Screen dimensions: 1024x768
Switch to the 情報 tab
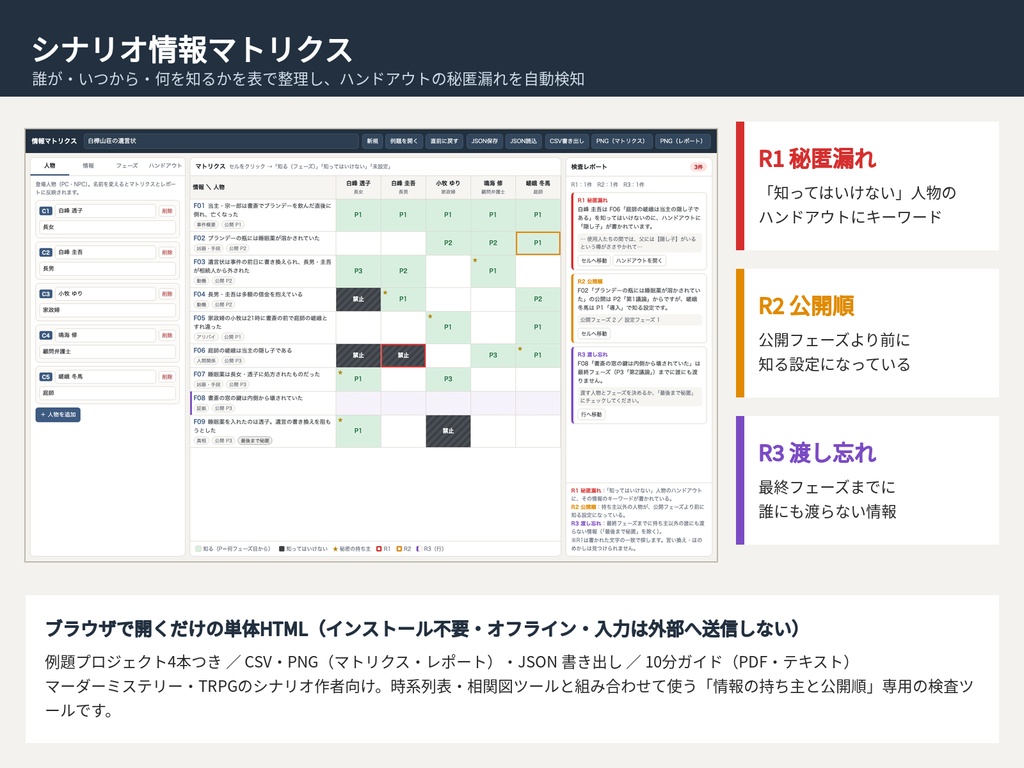point(88,166)
